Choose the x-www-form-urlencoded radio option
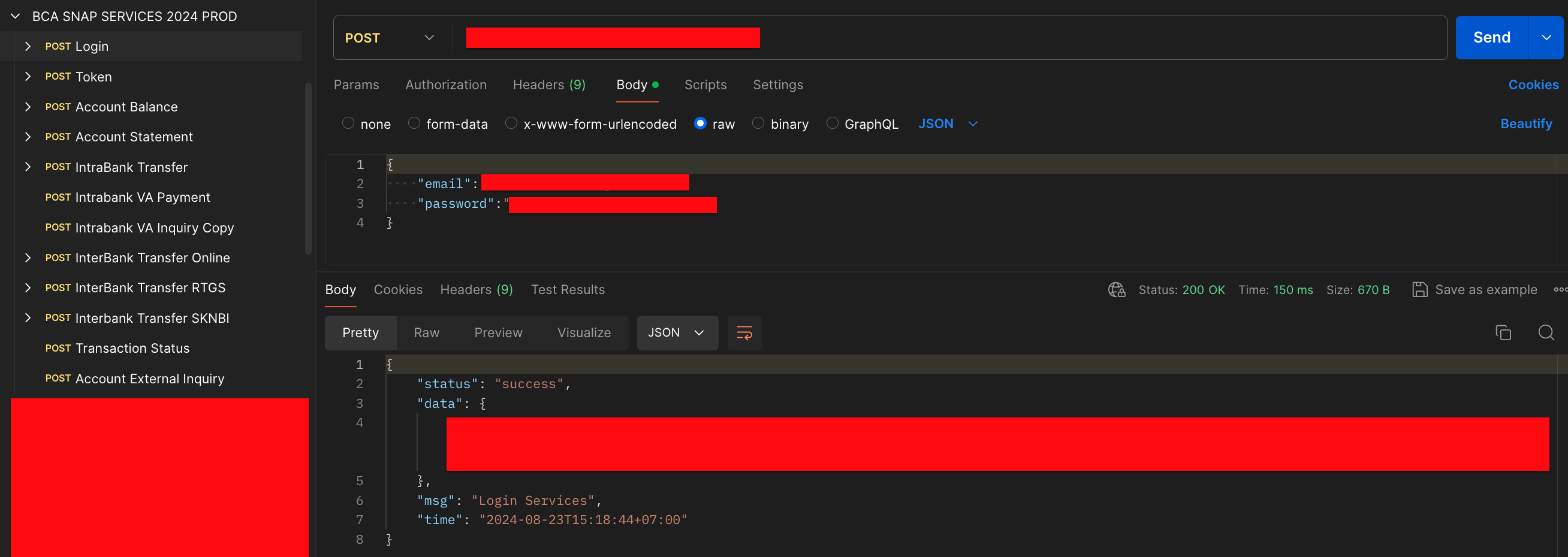Image resolution: width=1568 pixels, height=557 pixels. coord(511,123)
